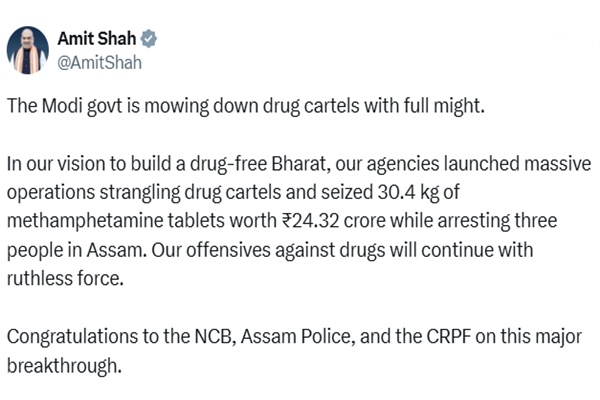Click the blue verified badge icon
The image size is (600, 400).
[x=148, y=39]
